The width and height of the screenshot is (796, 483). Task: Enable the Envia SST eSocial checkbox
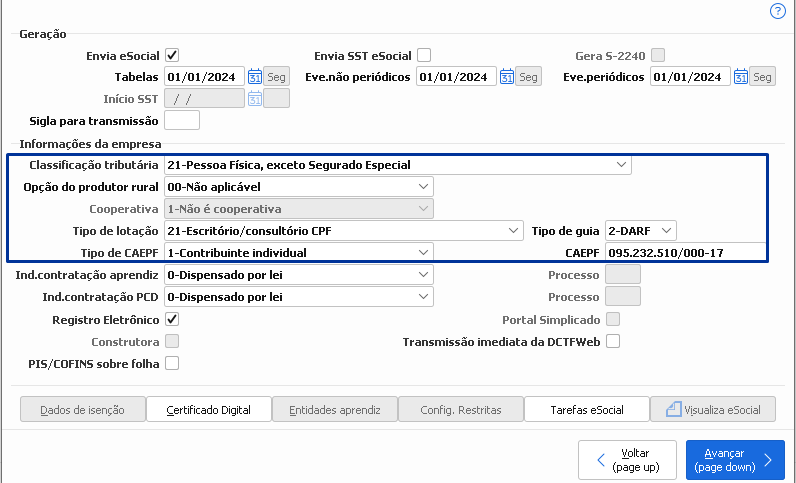click(424, 55)
